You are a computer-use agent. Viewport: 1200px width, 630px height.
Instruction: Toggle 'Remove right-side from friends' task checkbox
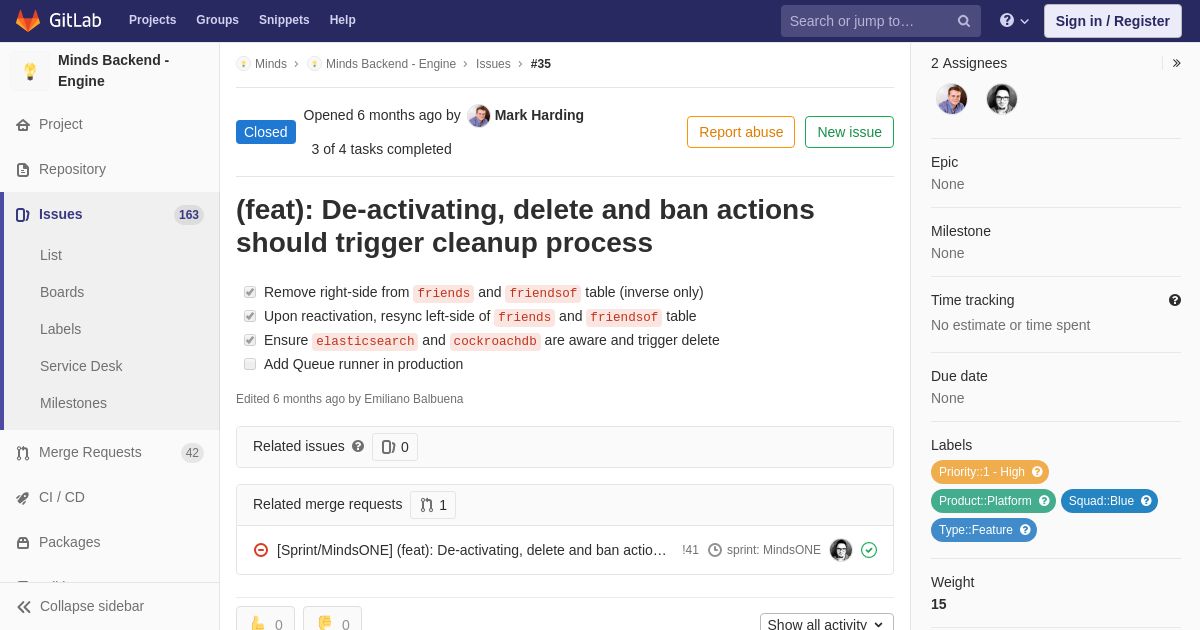(x=250, y=292)
